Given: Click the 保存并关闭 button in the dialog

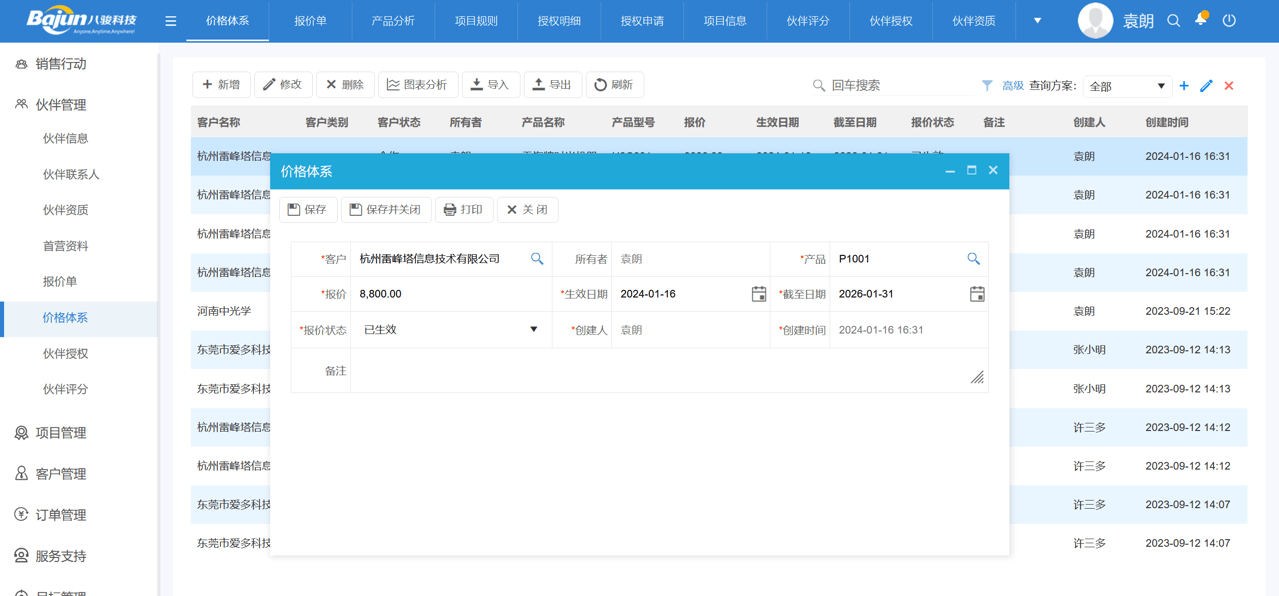Looking at the screenshot, I should coord(386,209).
